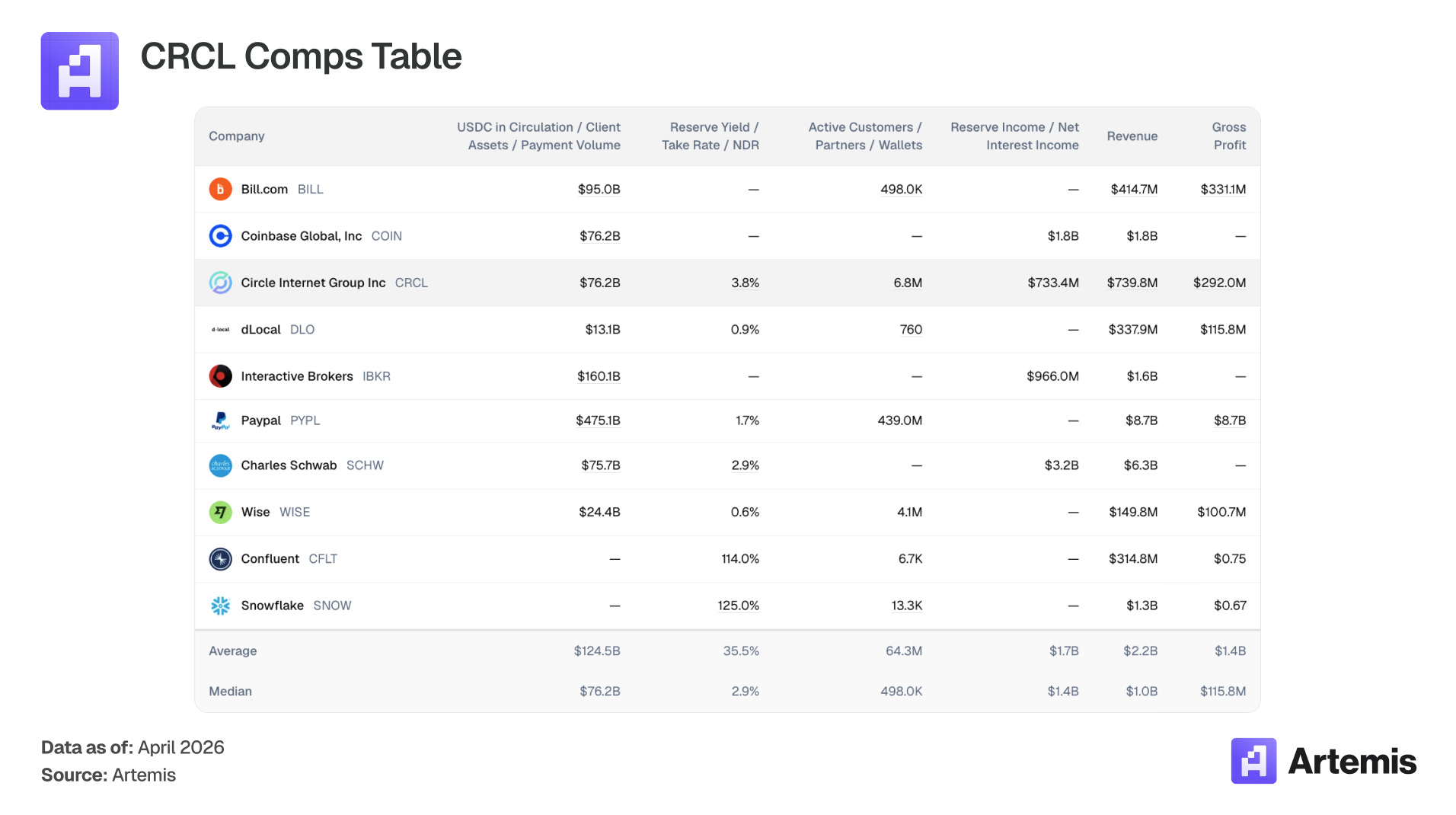This screenshot has width=1456, height=815.
Task: Select the Reserve Income / Net Interest header
Action: click(x=1014, y=136)
